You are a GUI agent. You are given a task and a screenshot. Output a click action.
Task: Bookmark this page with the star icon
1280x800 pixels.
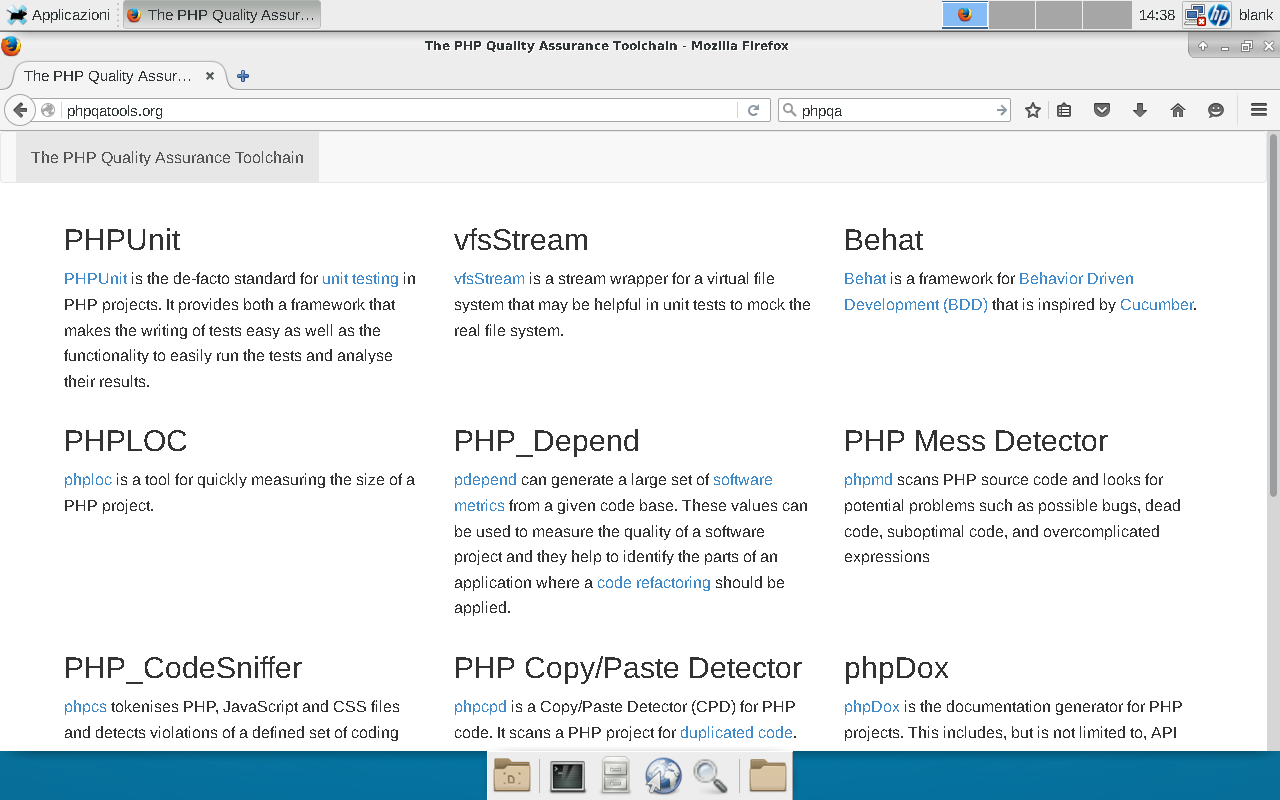click(1033, 110)
